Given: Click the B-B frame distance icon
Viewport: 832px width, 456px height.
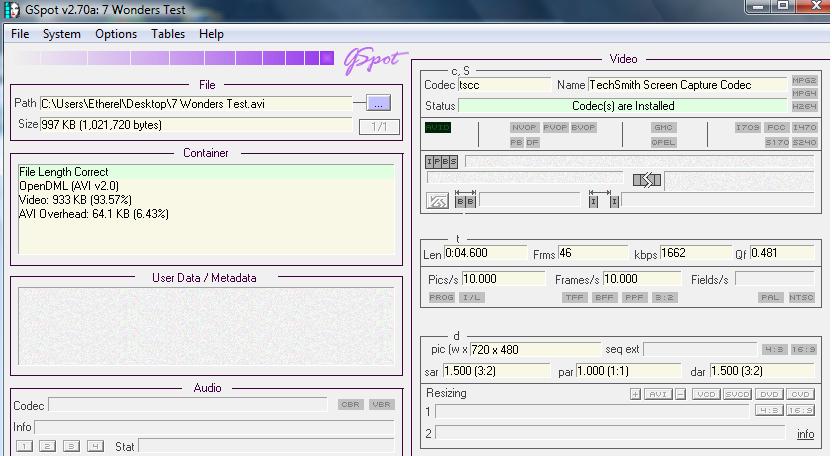Looking at the screenshot, I should [465, 199].
